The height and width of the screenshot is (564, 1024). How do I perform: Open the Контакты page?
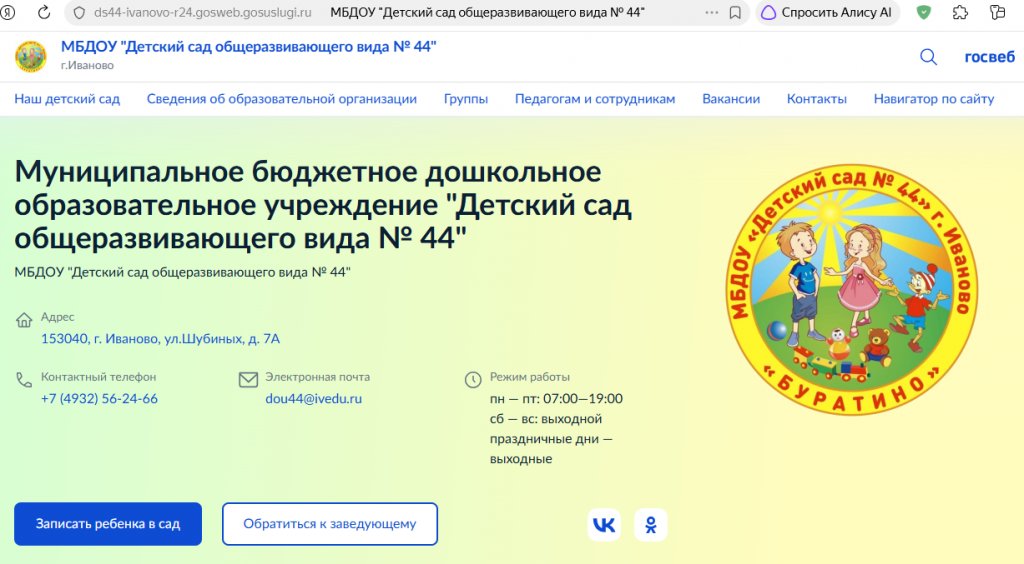tap(816, 99)
